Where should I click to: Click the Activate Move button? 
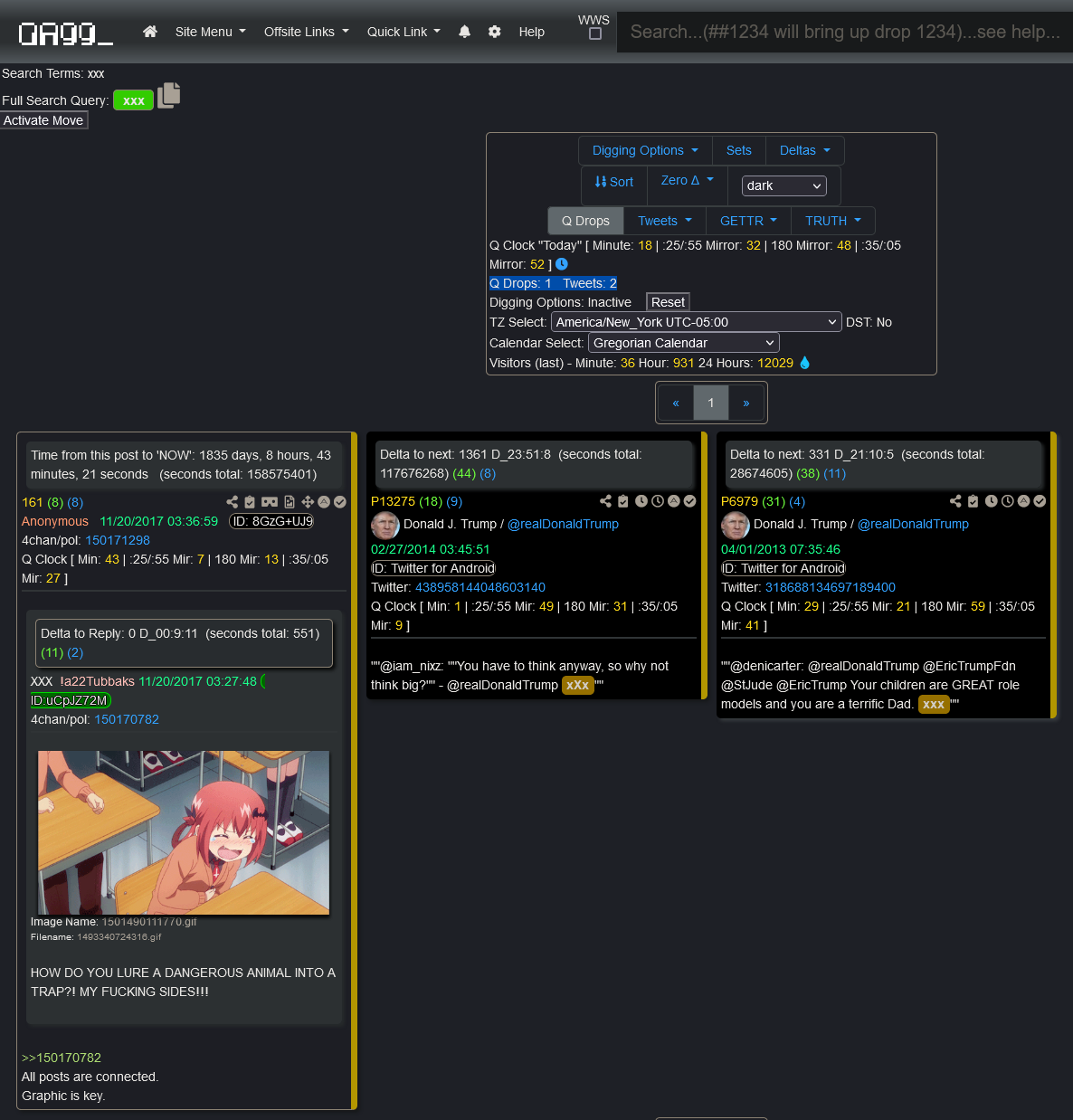click(x=43, y=120)
